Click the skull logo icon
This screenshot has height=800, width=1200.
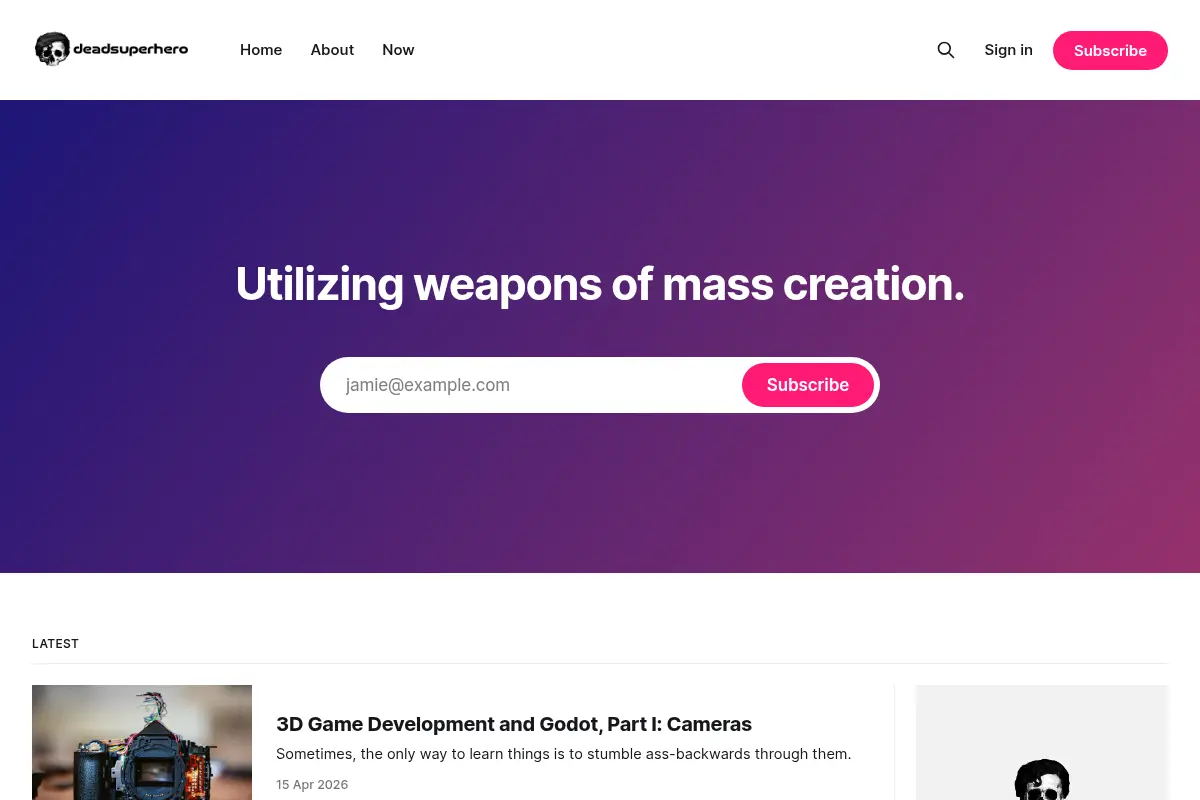coord(52,49)
